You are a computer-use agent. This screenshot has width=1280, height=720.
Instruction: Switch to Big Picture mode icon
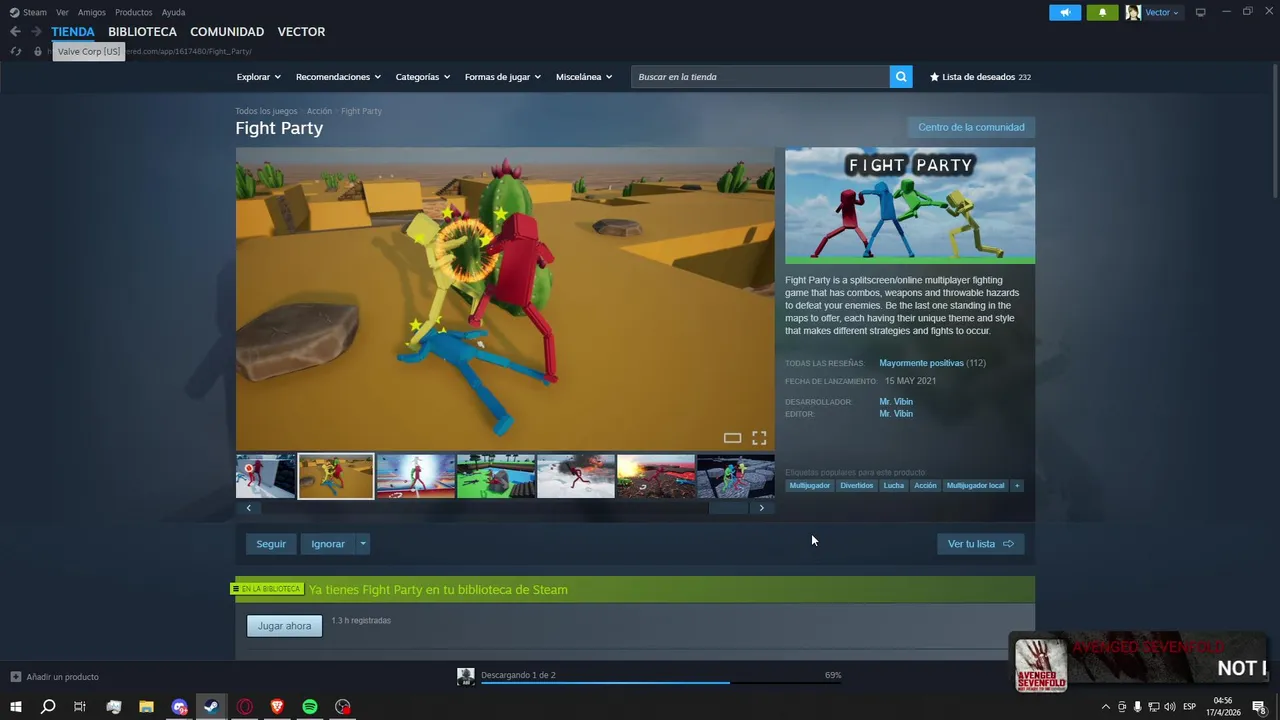pos(1200,12)
